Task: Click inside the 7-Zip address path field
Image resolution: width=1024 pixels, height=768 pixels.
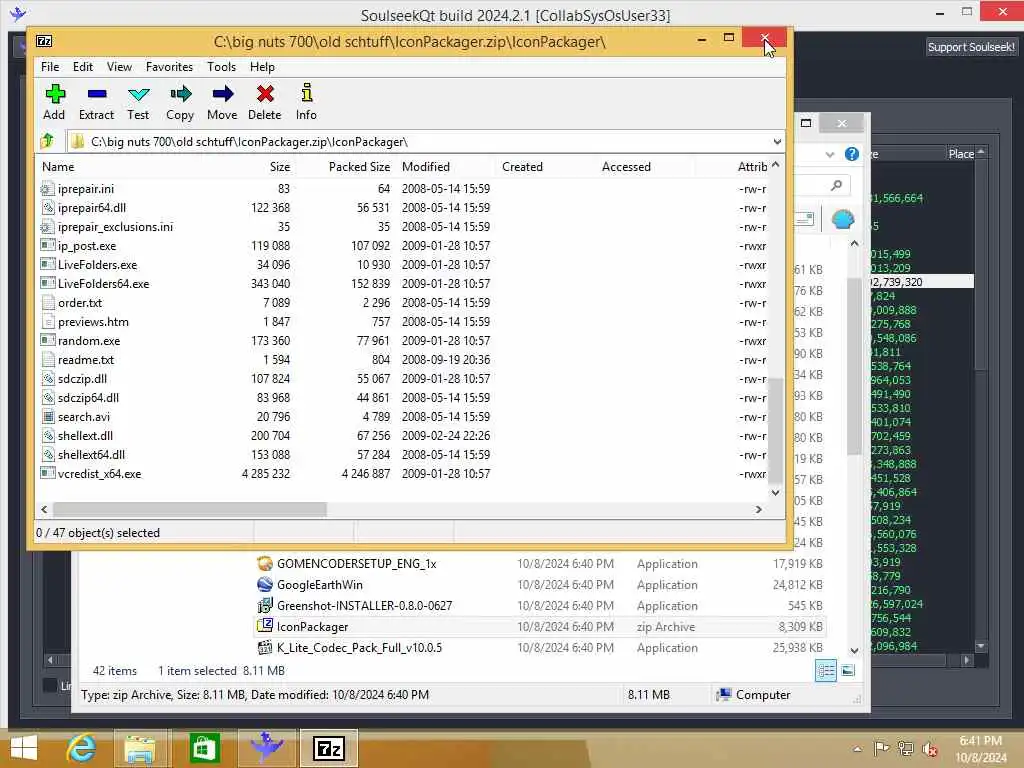Action: (418, 142)
